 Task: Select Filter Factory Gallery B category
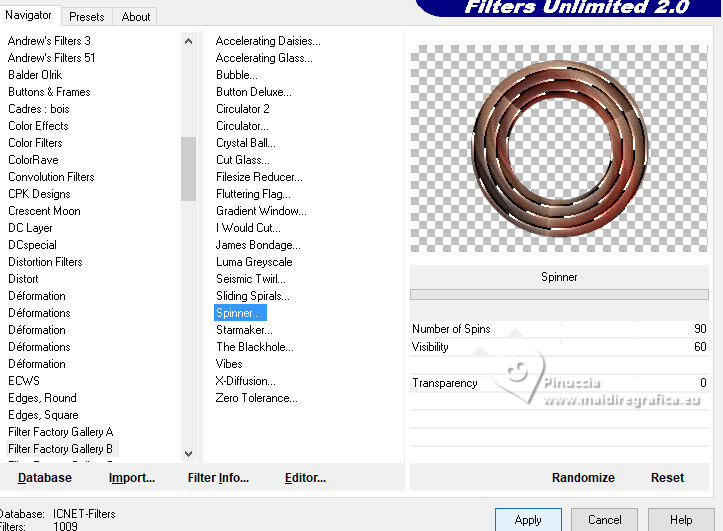tap(60, 449)
